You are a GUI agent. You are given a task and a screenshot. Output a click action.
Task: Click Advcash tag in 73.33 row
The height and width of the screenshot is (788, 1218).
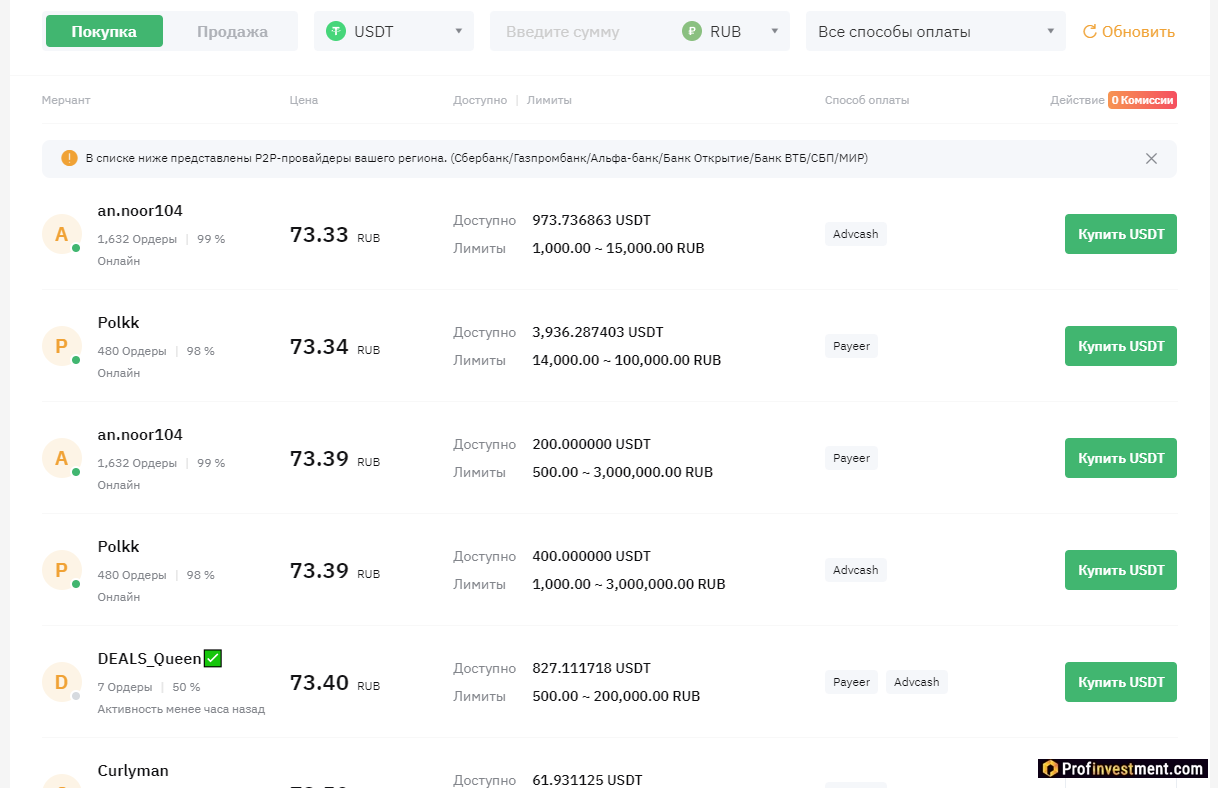pos(856,234)
